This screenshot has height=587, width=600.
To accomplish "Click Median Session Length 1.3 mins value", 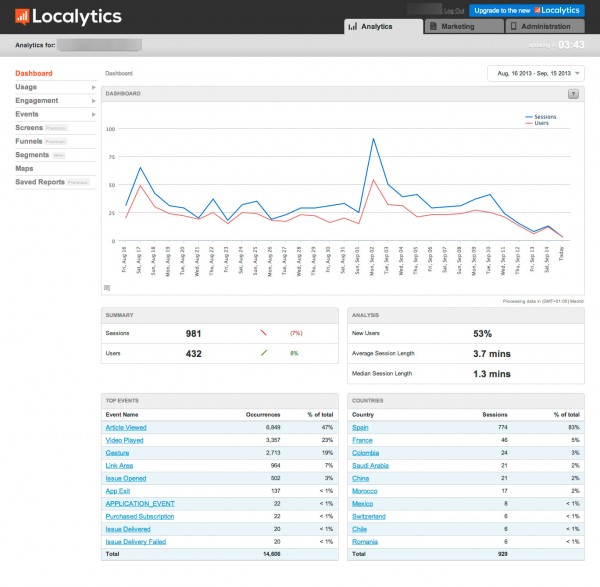I will click(492, 374).
